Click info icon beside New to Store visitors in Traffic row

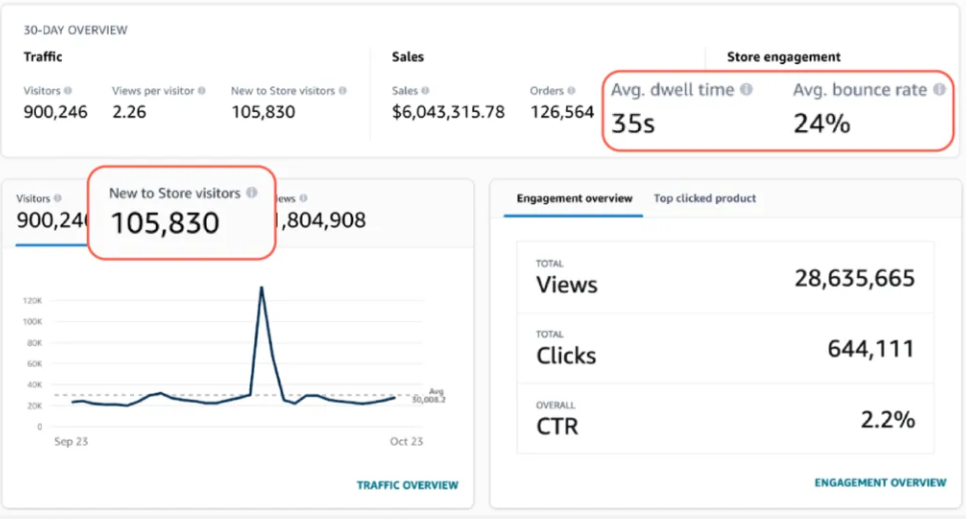[343, 91]
